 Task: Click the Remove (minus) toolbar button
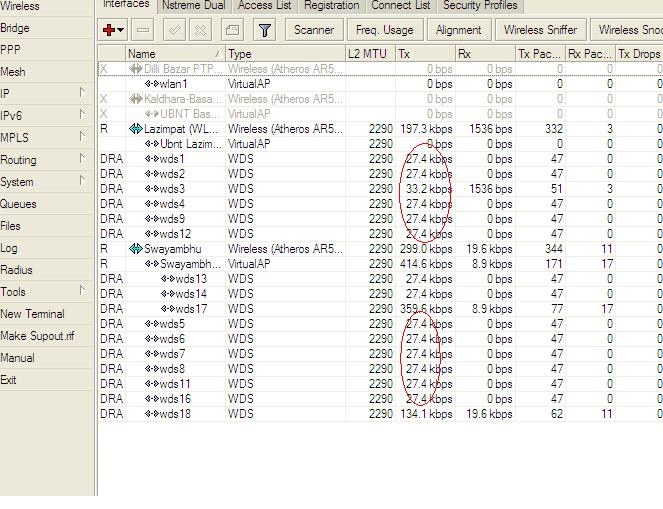point(143,30)
